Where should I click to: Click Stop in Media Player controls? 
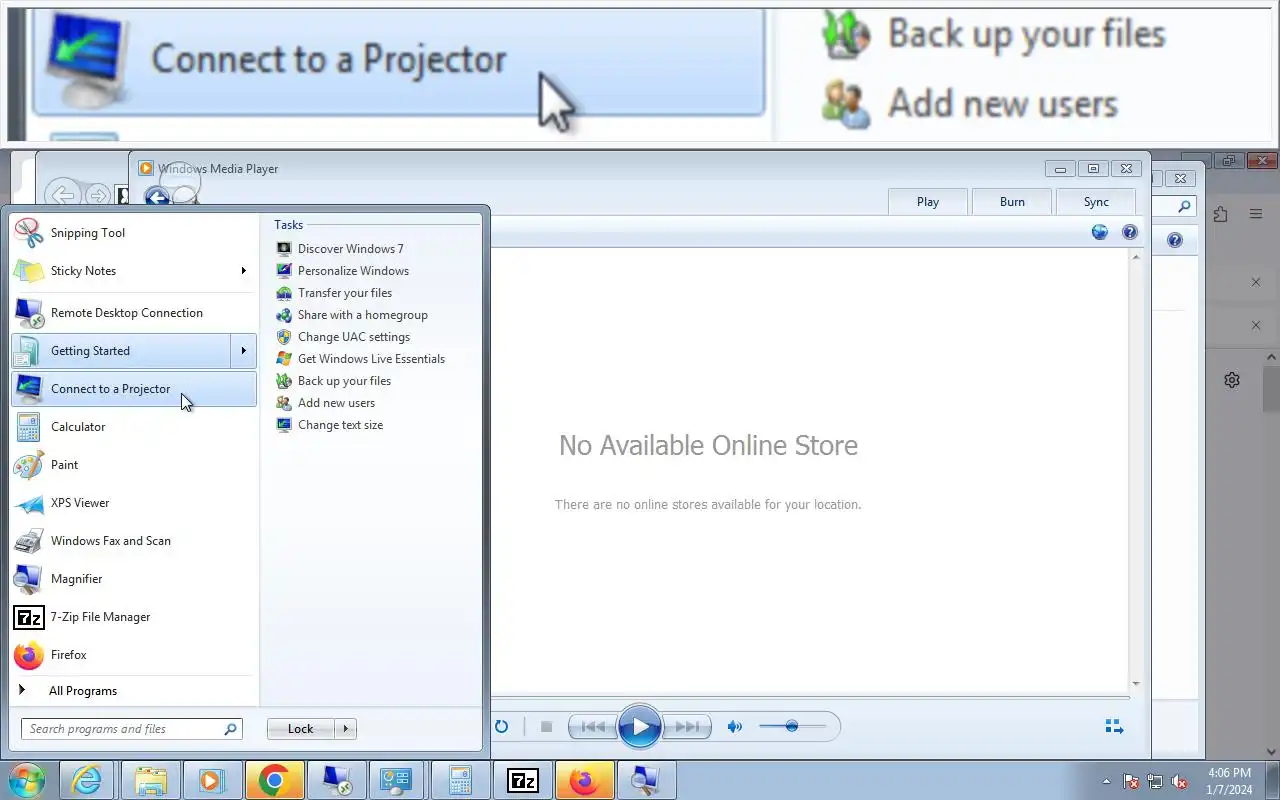tap(546, 726)
